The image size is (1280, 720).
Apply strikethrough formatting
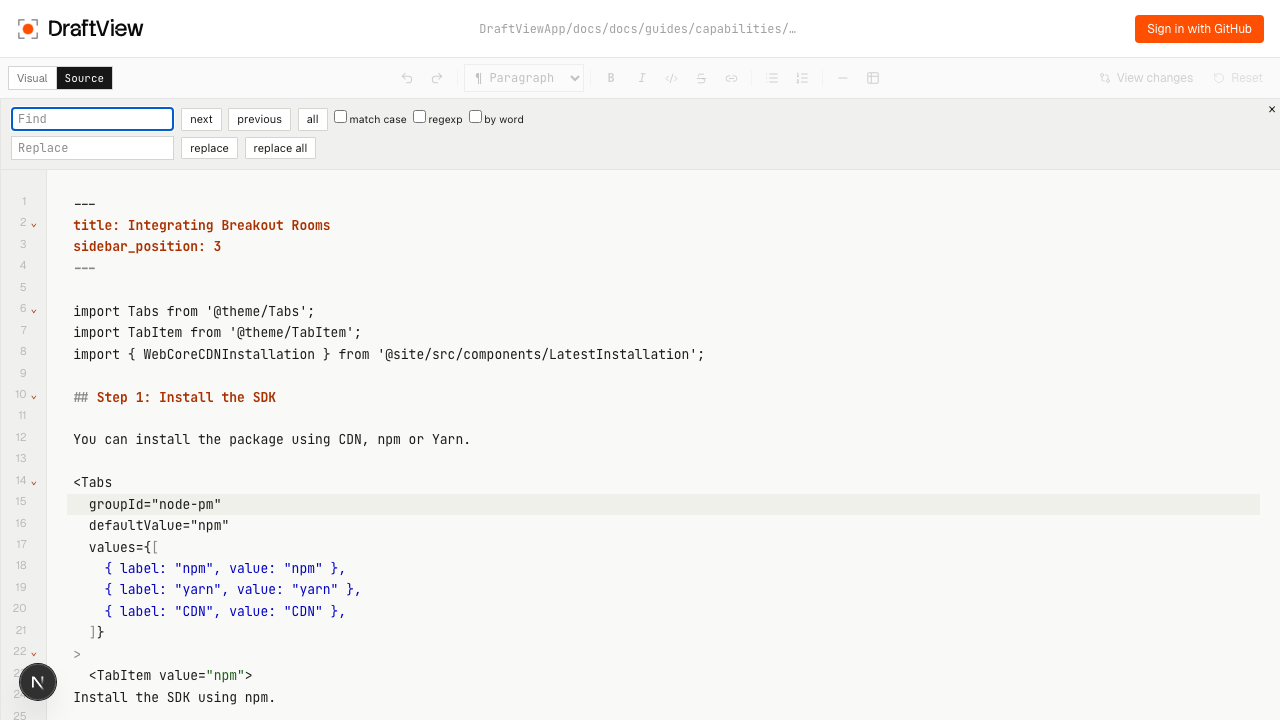coord(701,78)
